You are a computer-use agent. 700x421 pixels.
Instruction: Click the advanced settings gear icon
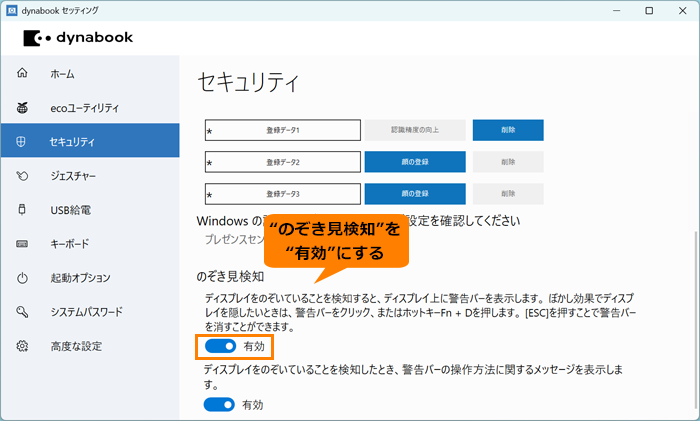coord(22,346)
